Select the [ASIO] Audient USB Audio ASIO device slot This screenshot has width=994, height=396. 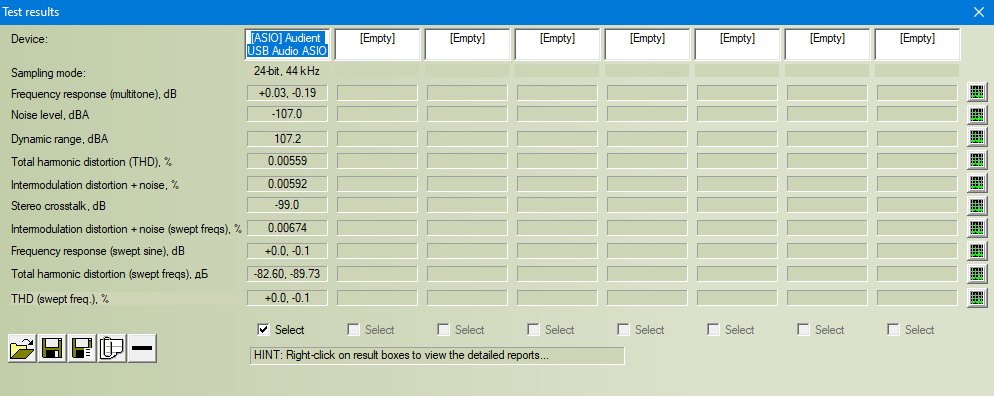point(287,44)
